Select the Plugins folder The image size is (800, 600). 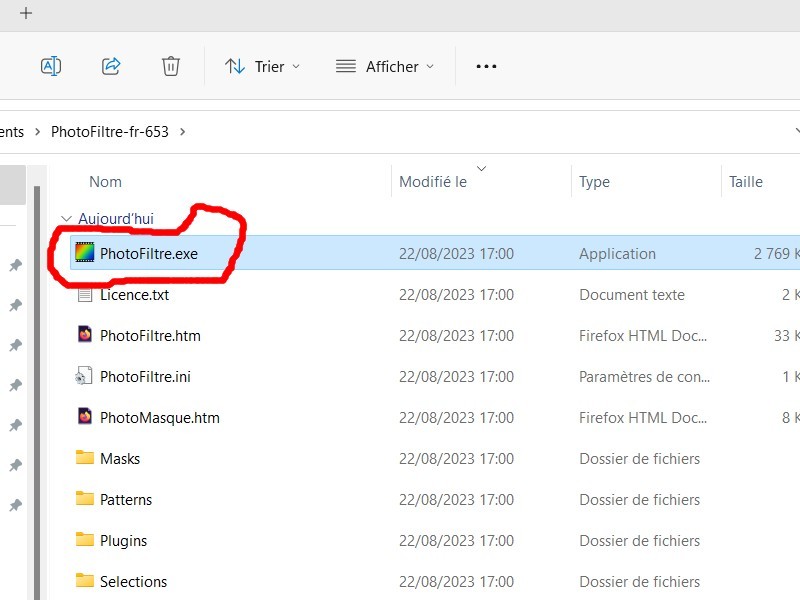pyautogui.click(x=123, y=541)
